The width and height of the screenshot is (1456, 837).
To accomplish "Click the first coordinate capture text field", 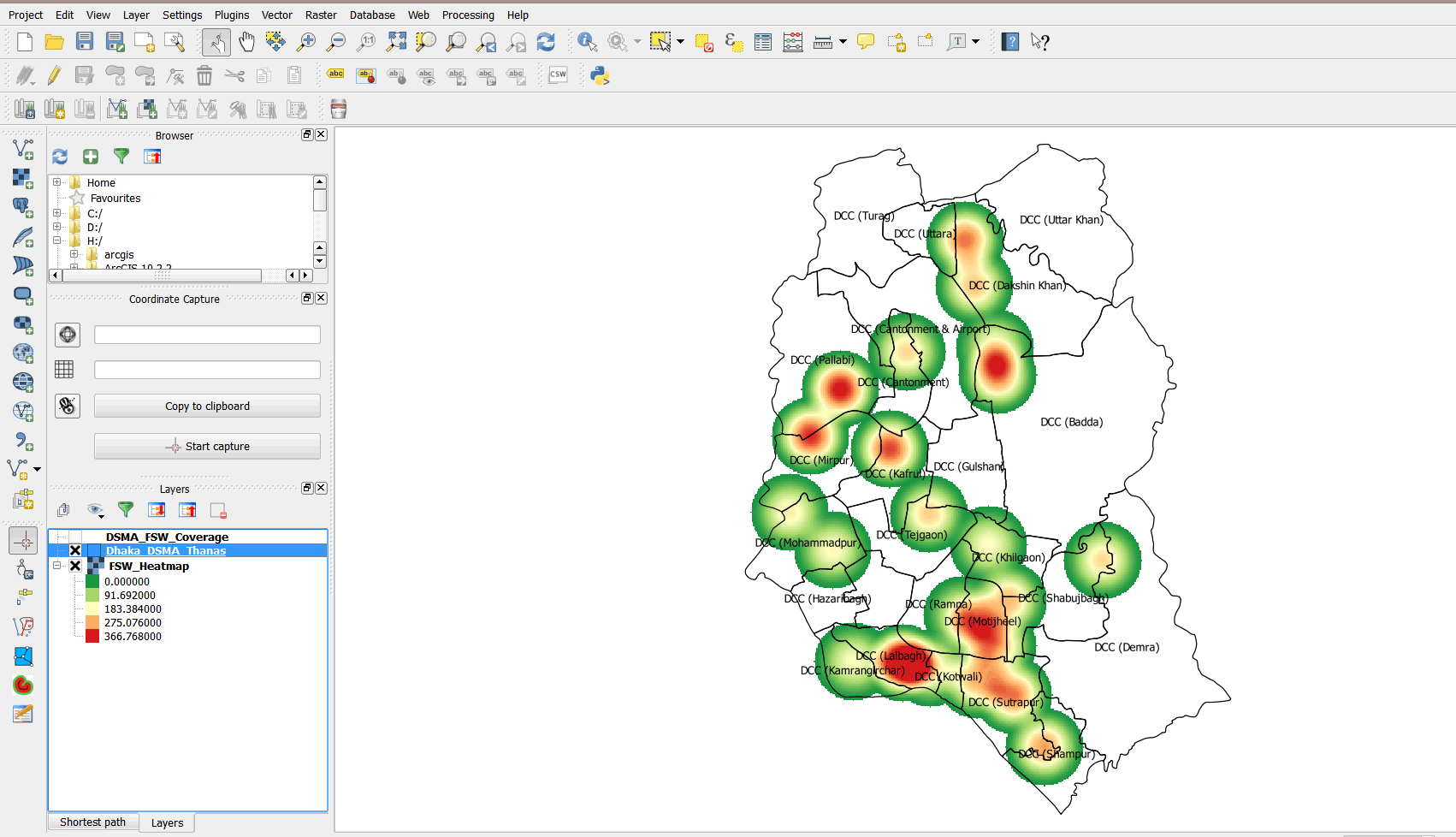I will click(x=207, y=335).
